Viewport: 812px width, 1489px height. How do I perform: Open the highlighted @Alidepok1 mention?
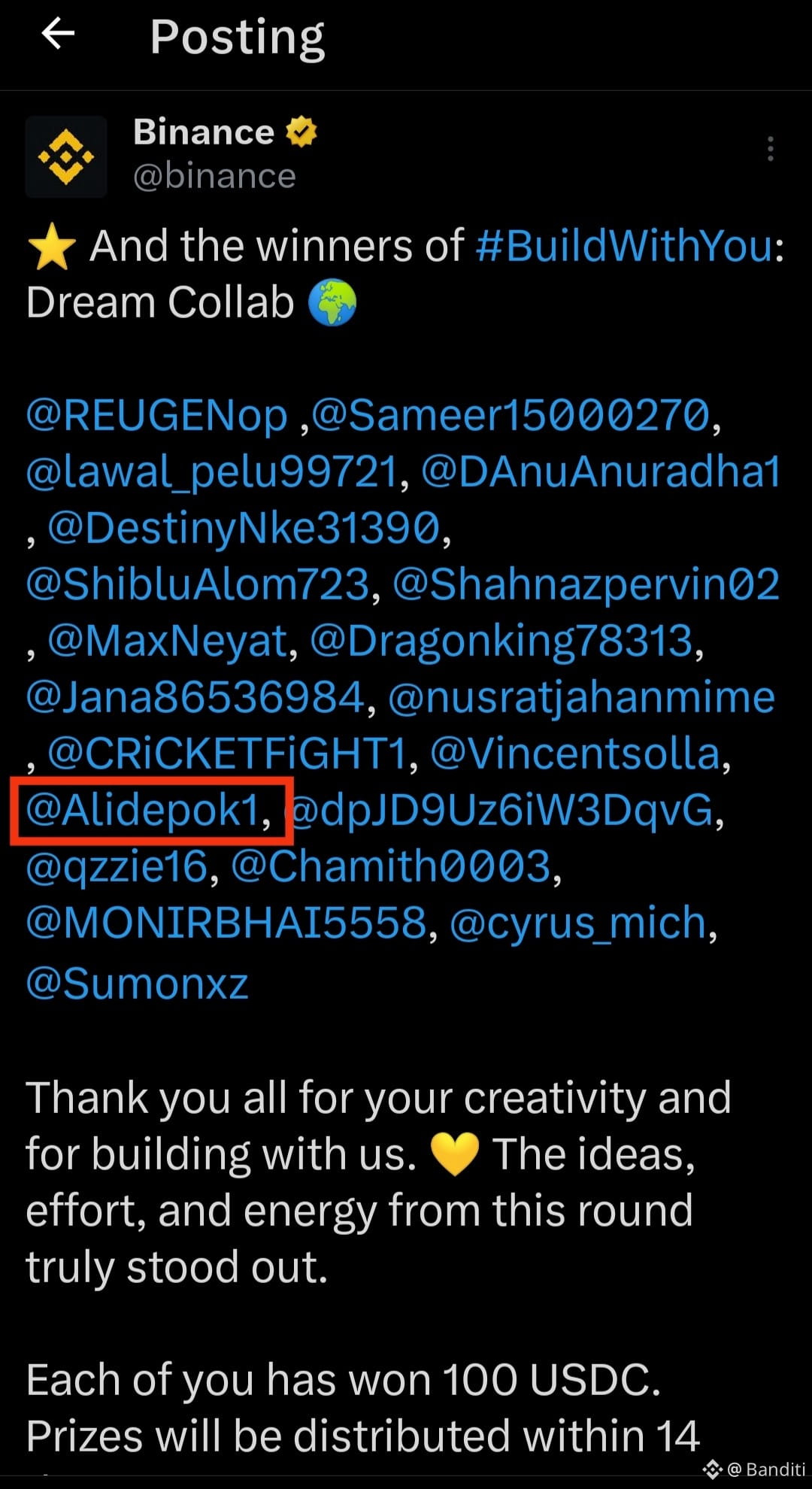[x=143, y=810]
